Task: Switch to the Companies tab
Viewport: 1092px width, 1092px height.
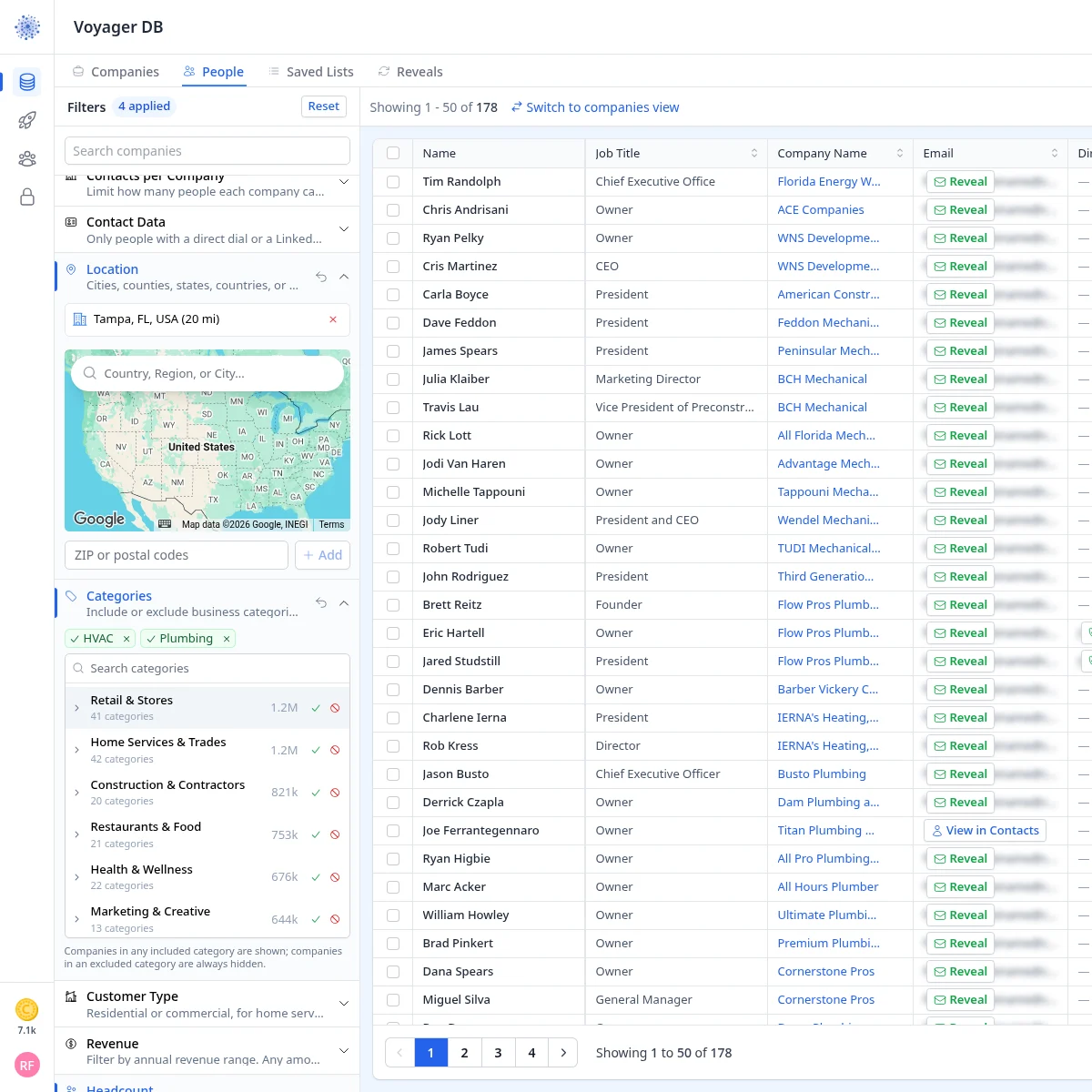Action: [116, 72]
